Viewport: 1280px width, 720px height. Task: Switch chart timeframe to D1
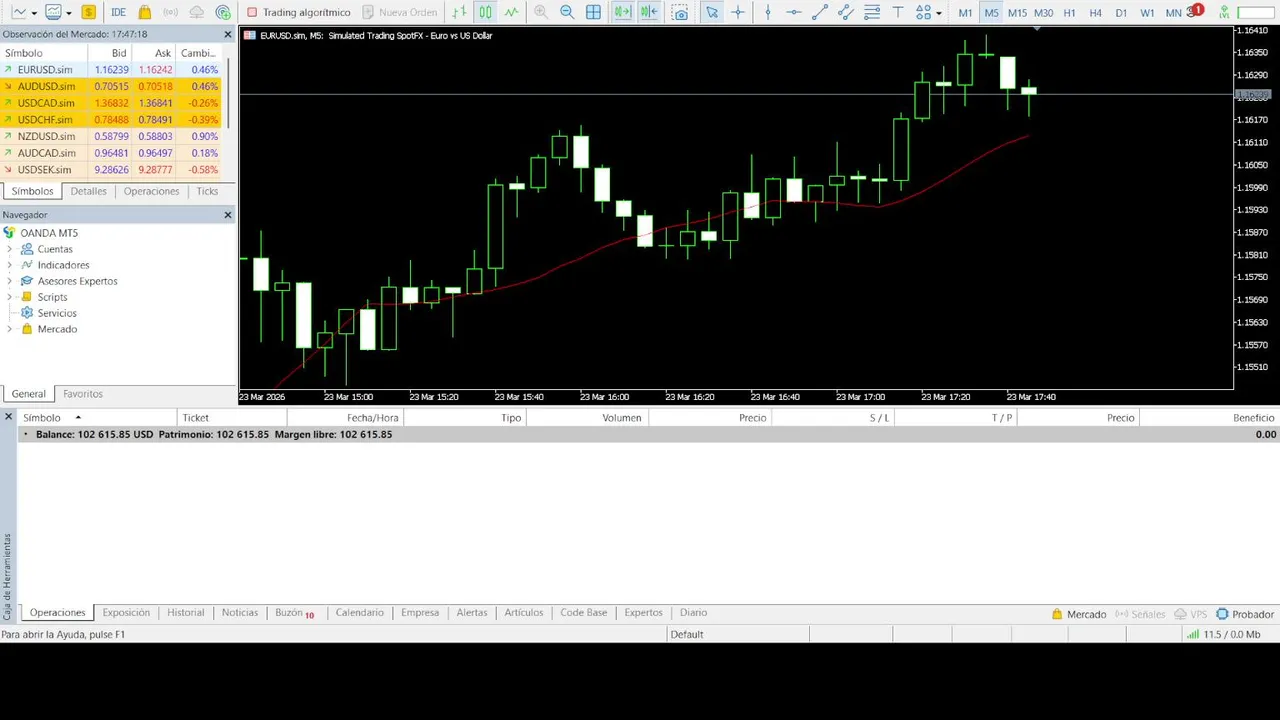tap(1121, 12)
